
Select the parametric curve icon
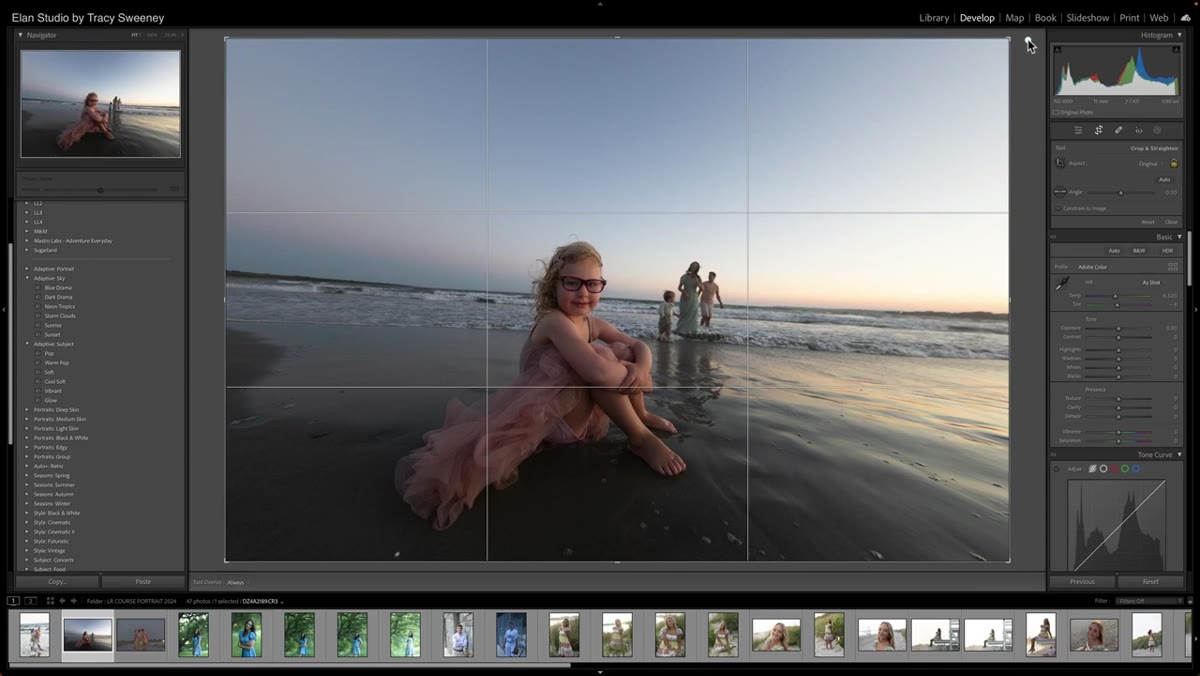pyautogui.click(x=1093, y=469)
